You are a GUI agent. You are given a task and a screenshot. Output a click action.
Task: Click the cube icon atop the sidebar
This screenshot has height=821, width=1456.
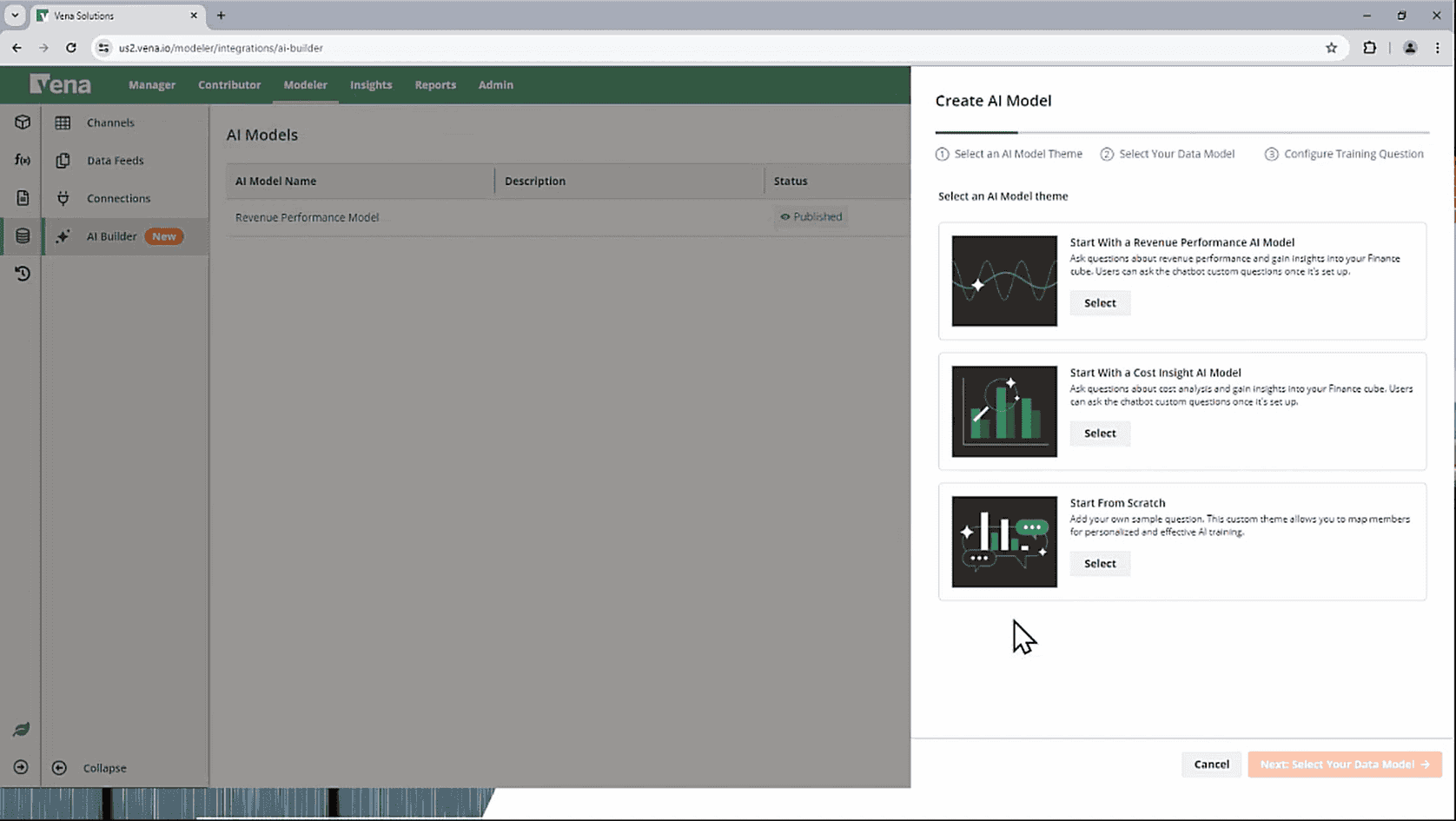click(21, 122)
